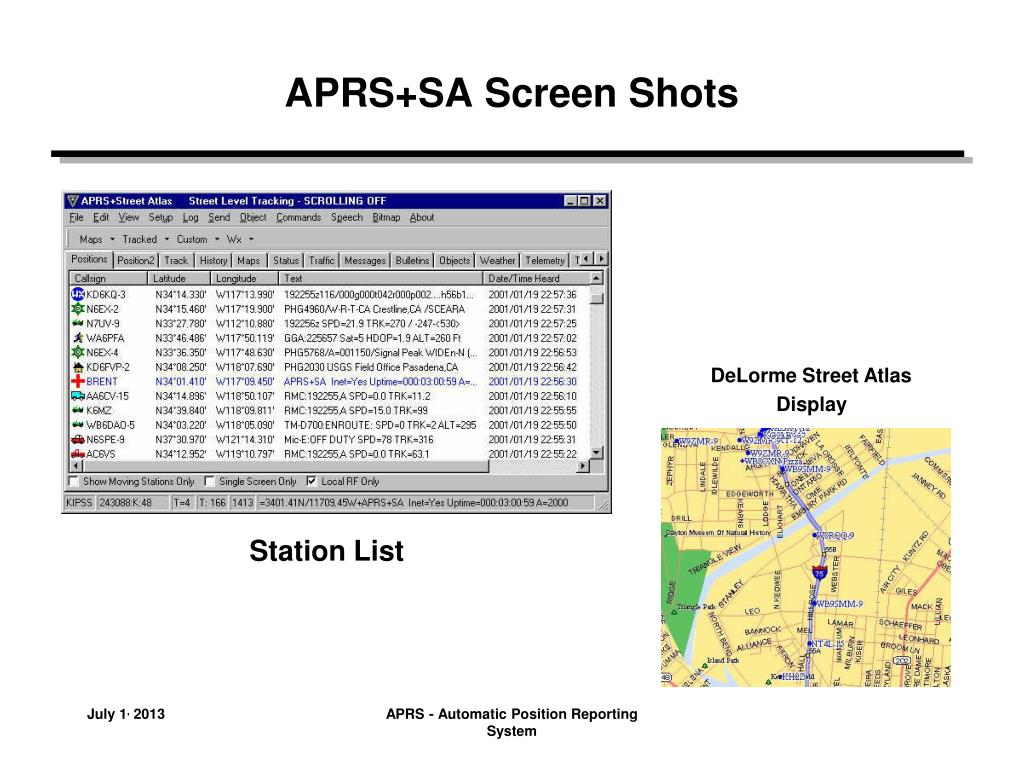1024x768 pixels.
Task: Open the Send menu
Action: [x=219, y=217]
